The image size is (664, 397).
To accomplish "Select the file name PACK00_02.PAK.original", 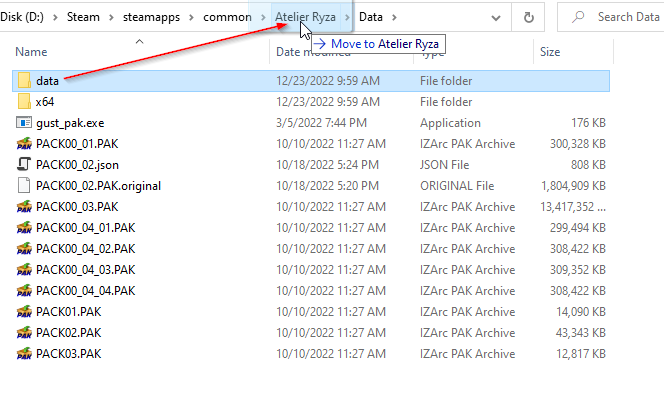I will (x=98, y=186).
